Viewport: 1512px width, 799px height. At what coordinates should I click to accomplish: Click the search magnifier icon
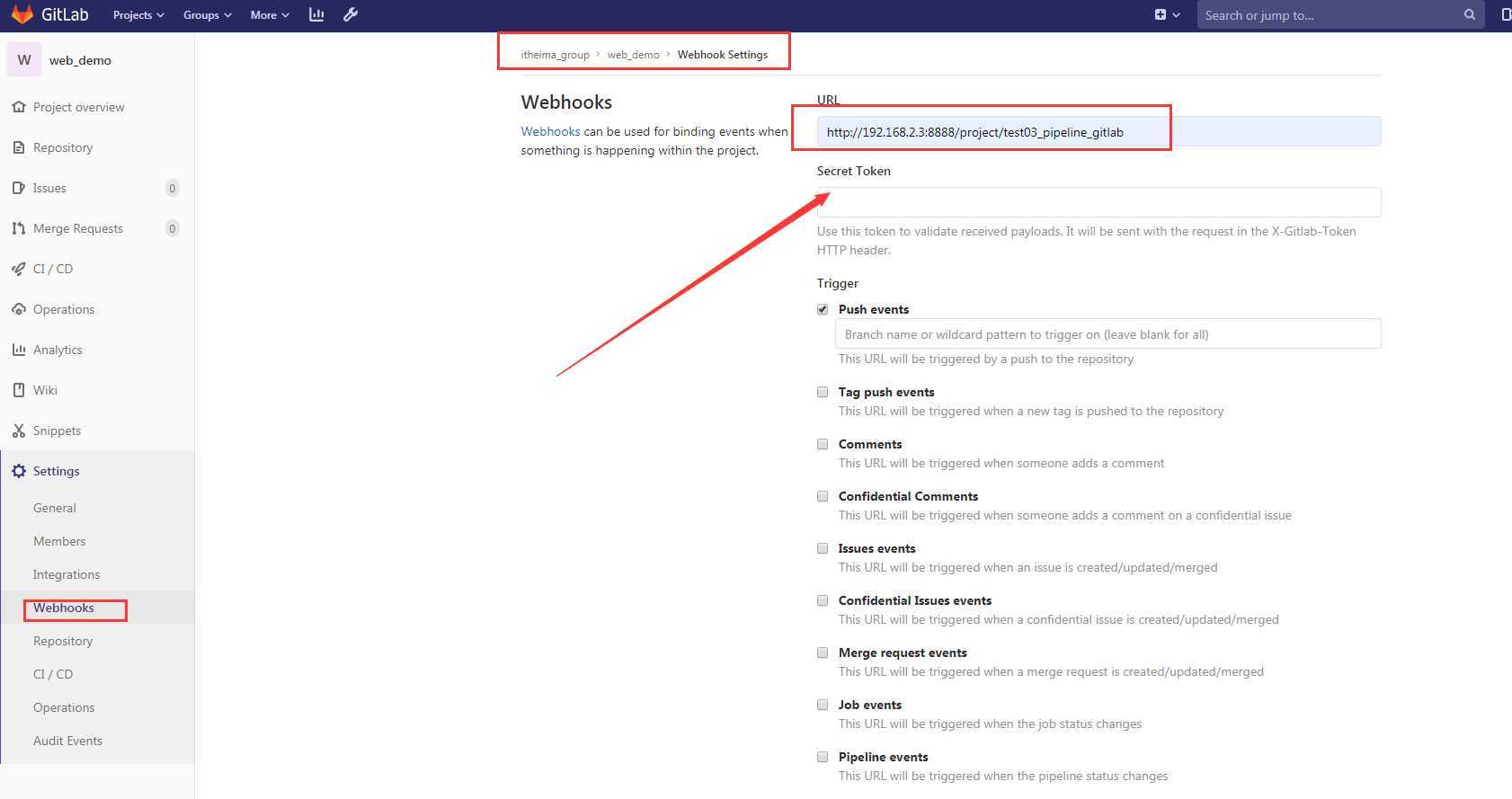click(1470, 14)
